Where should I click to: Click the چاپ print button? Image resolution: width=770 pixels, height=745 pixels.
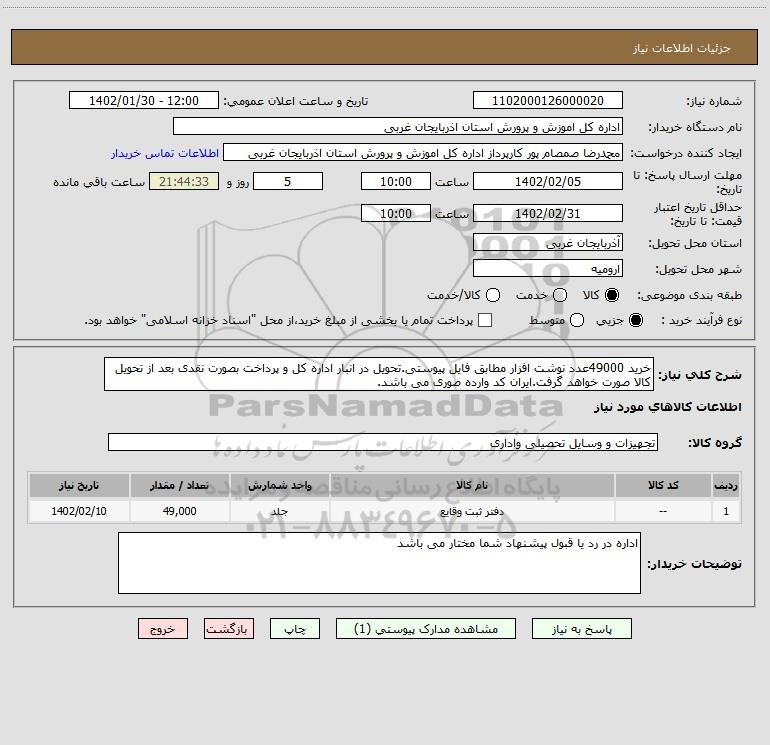pyautogui.click(x=295, y=629)
